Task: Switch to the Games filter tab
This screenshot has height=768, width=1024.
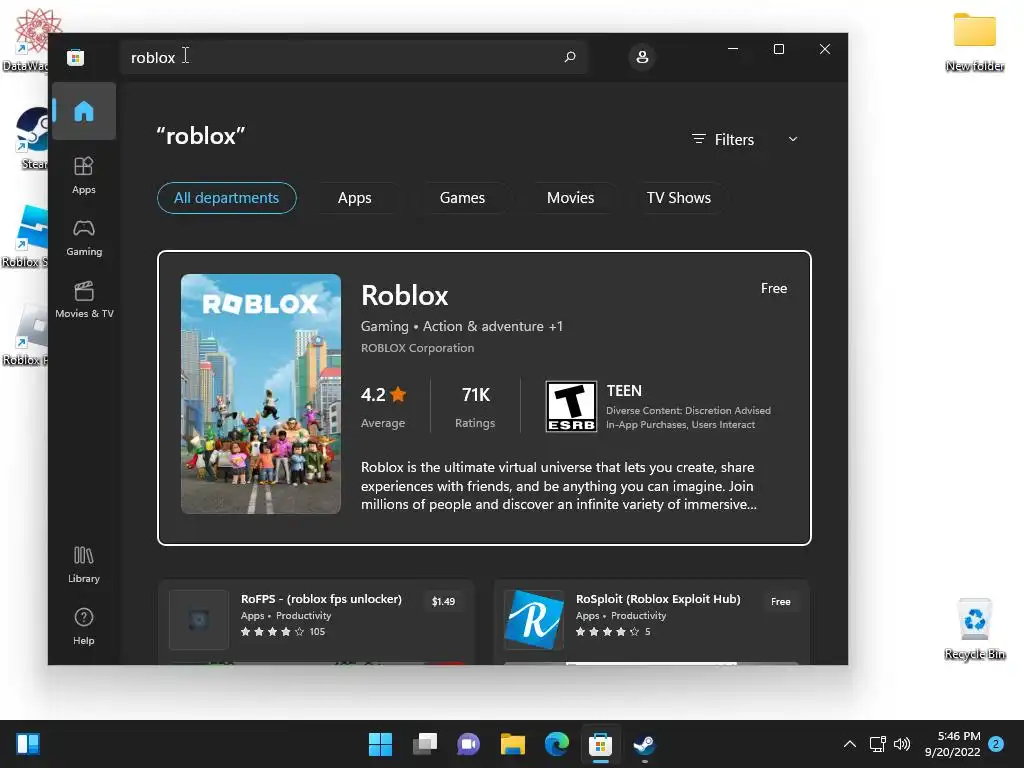Action: coord(462,198)
